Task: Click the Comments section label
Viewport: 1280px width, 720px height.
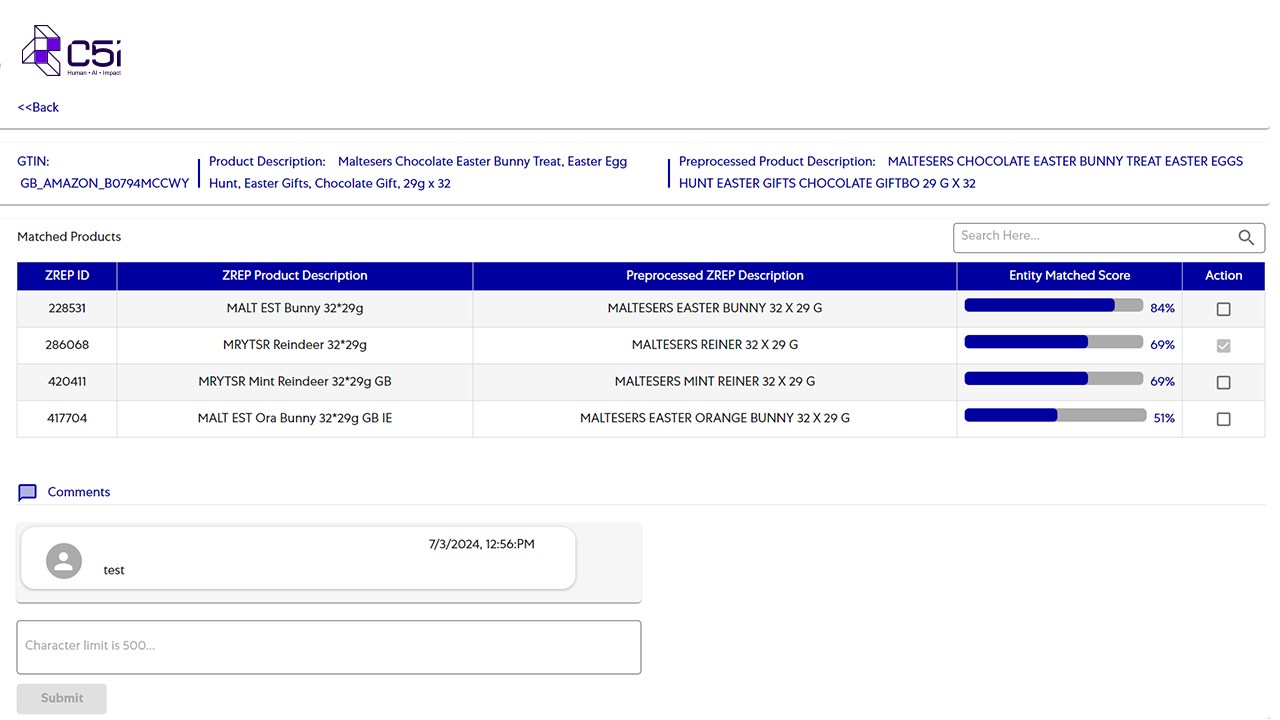Action: pos(79,492)
